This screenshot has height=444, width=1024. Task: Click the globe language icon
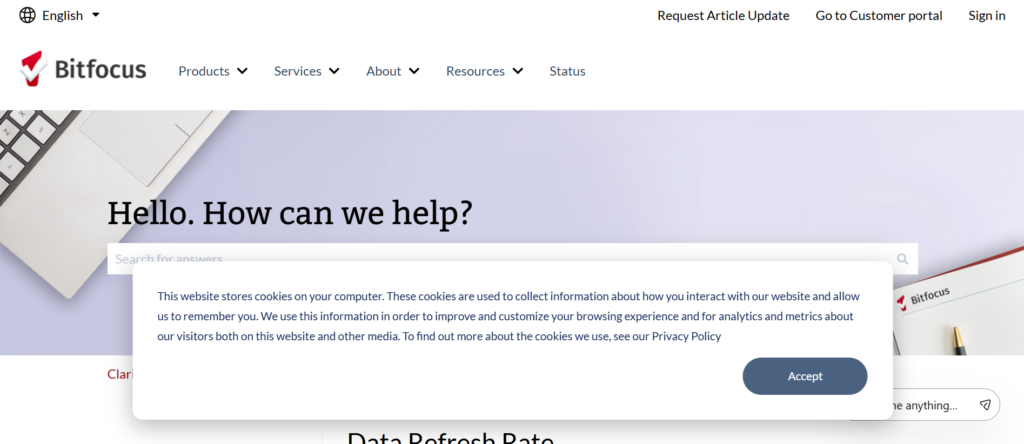point(27,15)
